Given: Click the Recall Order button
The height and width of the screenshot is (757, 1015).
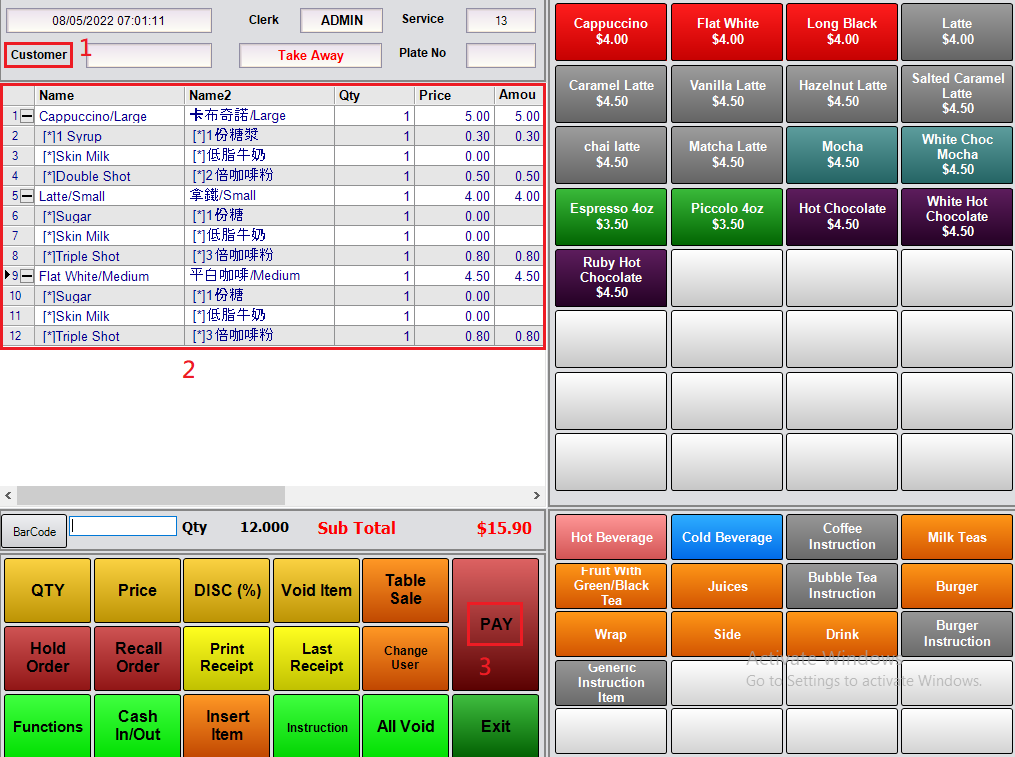Looking at the screenshot, I should pyautogui.click(x=137, y=658).
